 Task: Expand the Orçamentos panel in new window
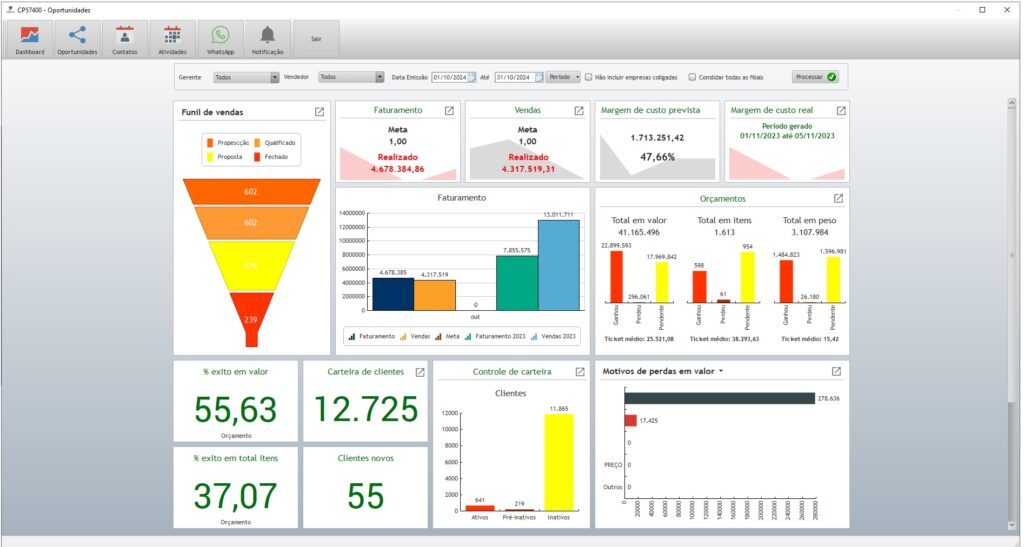point(839,199)
